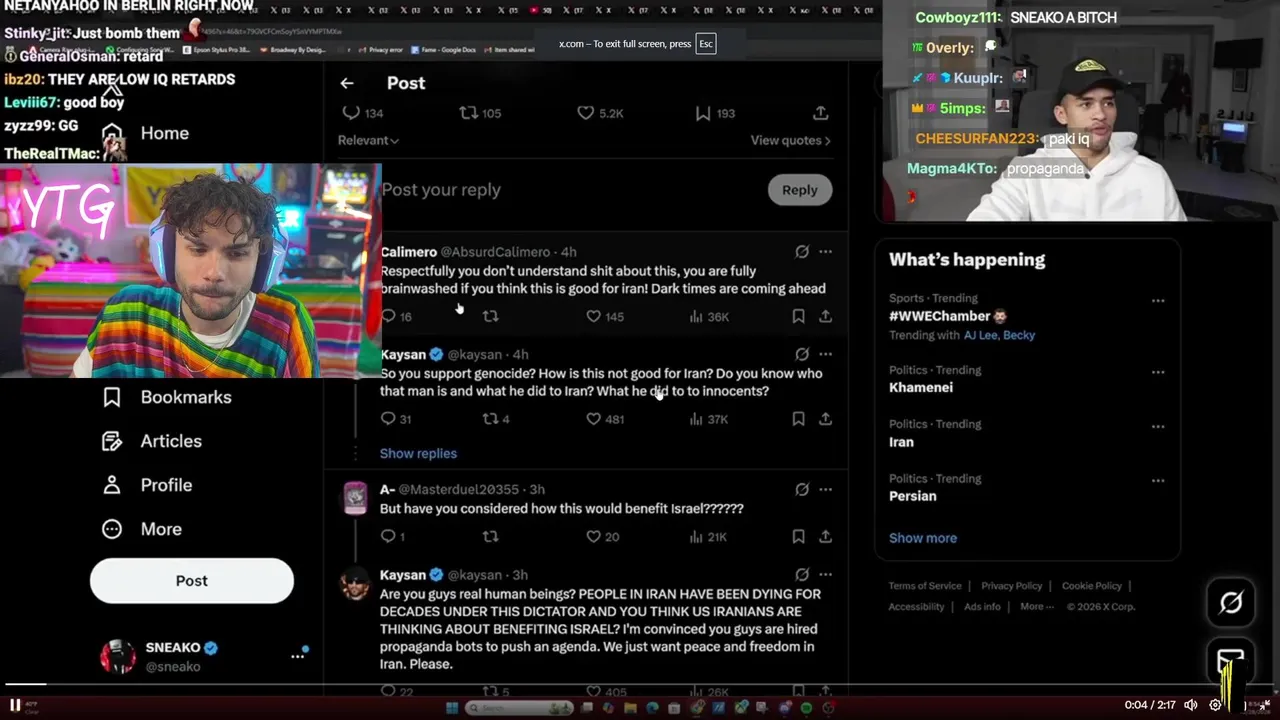Pause the video

[x=15, y=705]
